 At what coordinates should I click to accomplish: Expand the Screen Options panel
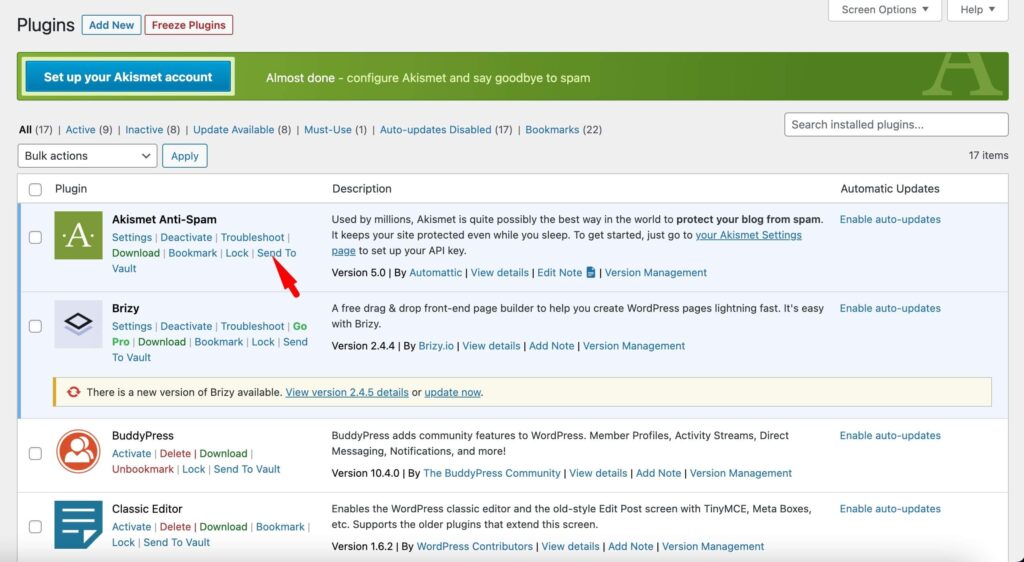[x=884, y=10]
